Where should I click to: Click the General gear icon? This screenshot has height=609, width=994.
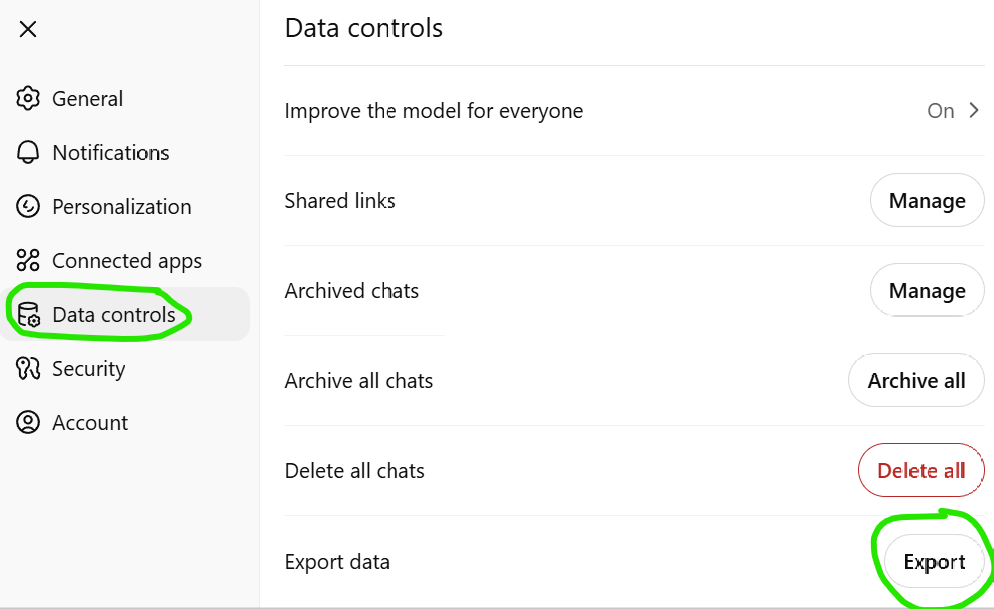click(x=28, y=99)
